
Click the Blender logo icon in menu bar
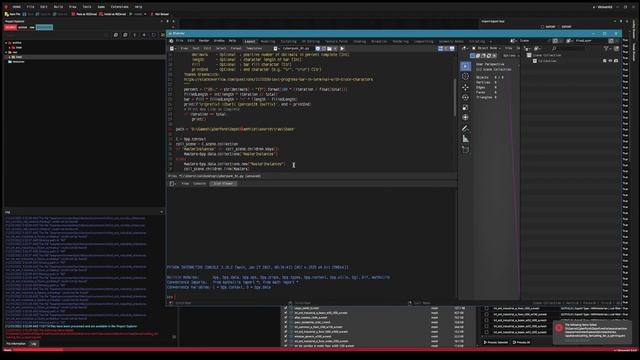tap(171, 41)
